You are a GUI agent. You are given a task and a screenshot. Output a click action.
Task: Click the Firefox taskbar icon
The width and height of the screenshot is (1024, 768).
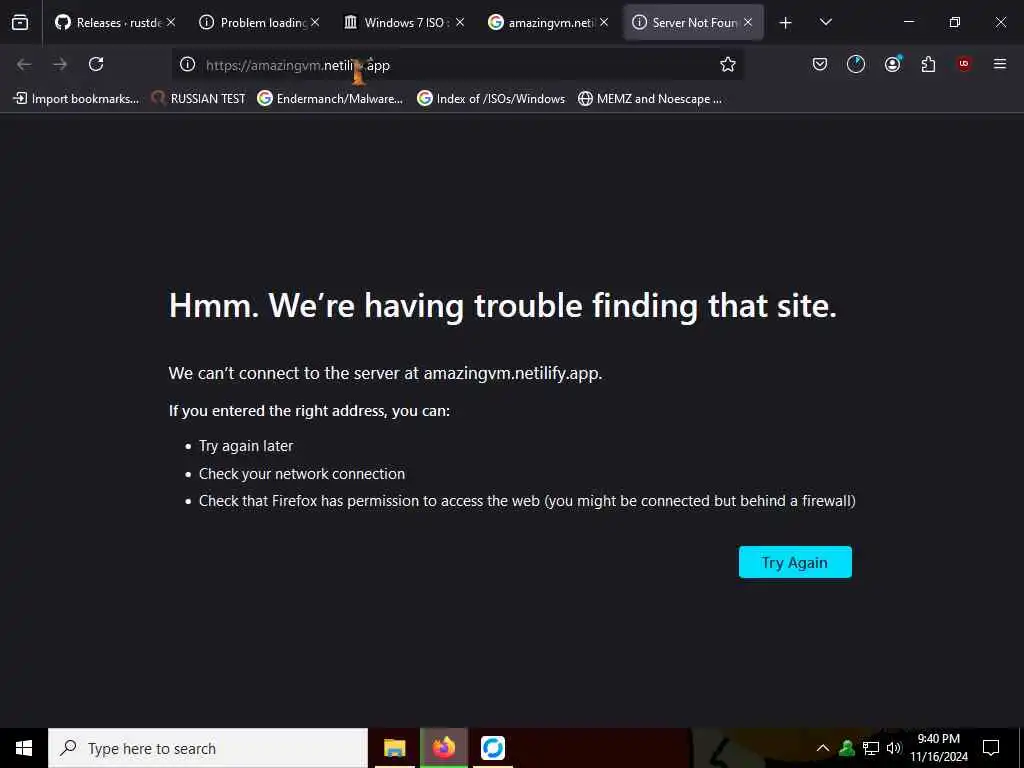point(443,748)
